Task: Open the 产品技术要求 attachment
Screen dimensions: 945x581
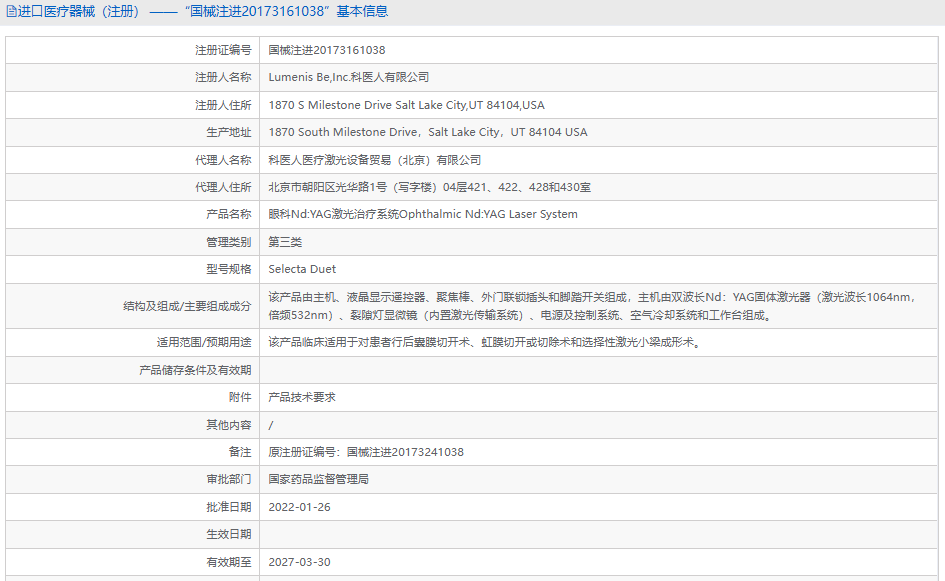Action: 301,397
